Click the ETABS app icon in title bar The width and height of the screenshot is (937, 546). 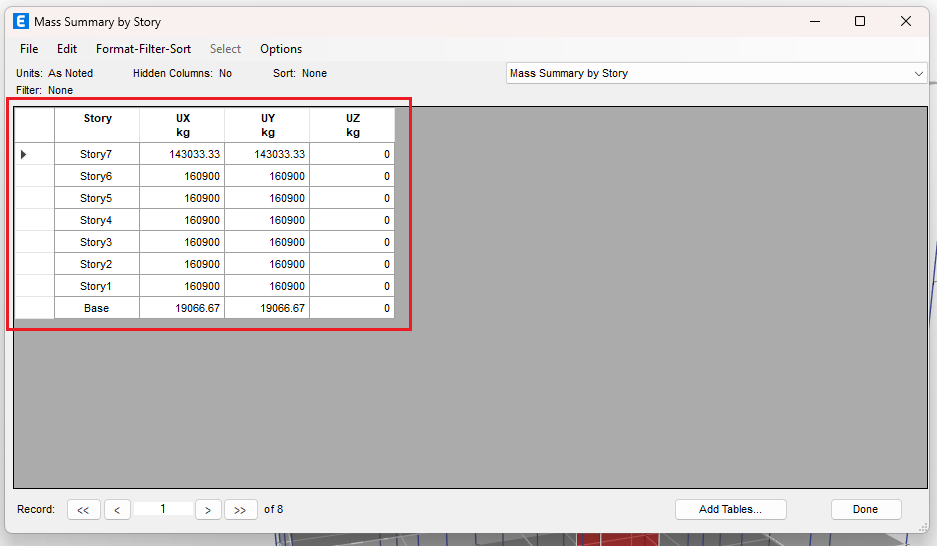coord(20,21)
